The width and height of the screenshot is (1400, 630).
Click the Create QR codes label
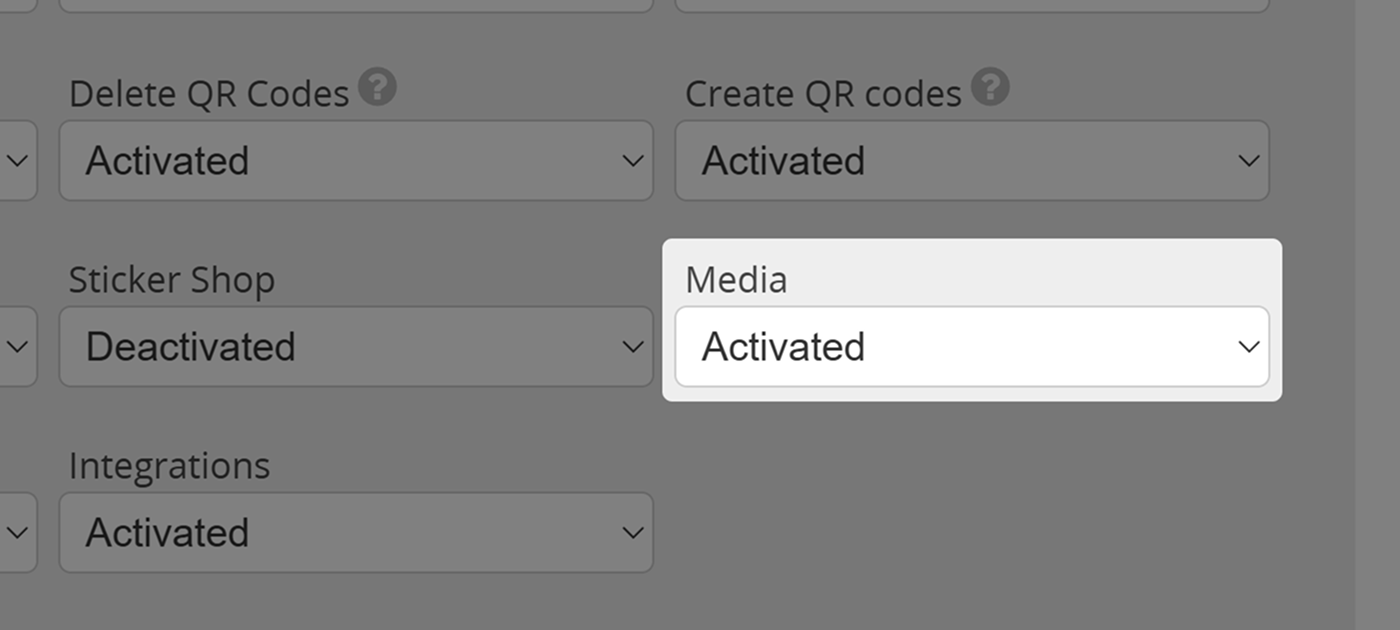point(824,93)
